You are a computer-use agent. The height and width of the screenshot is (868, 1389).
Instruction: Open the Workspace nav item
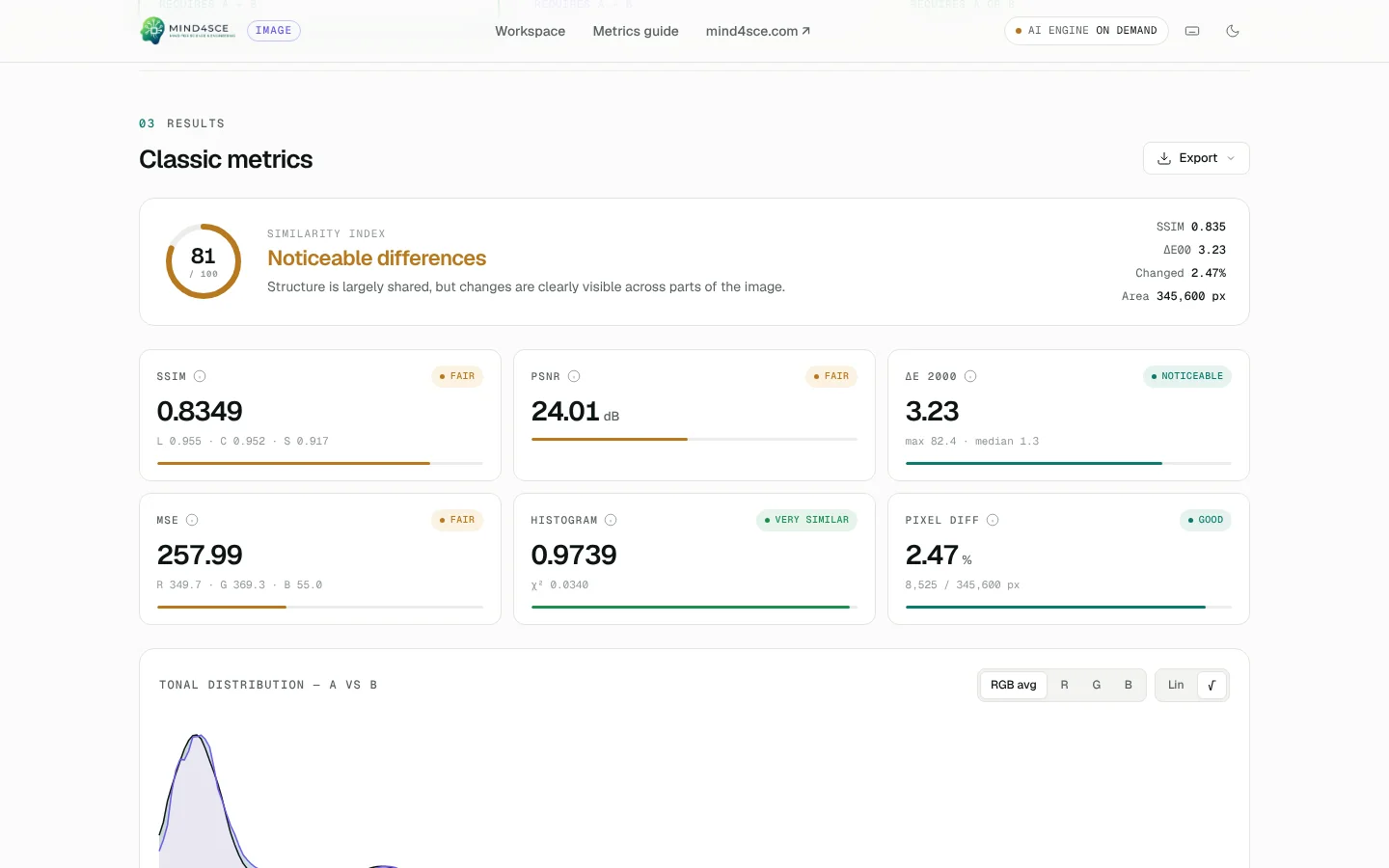click(531, 31)
